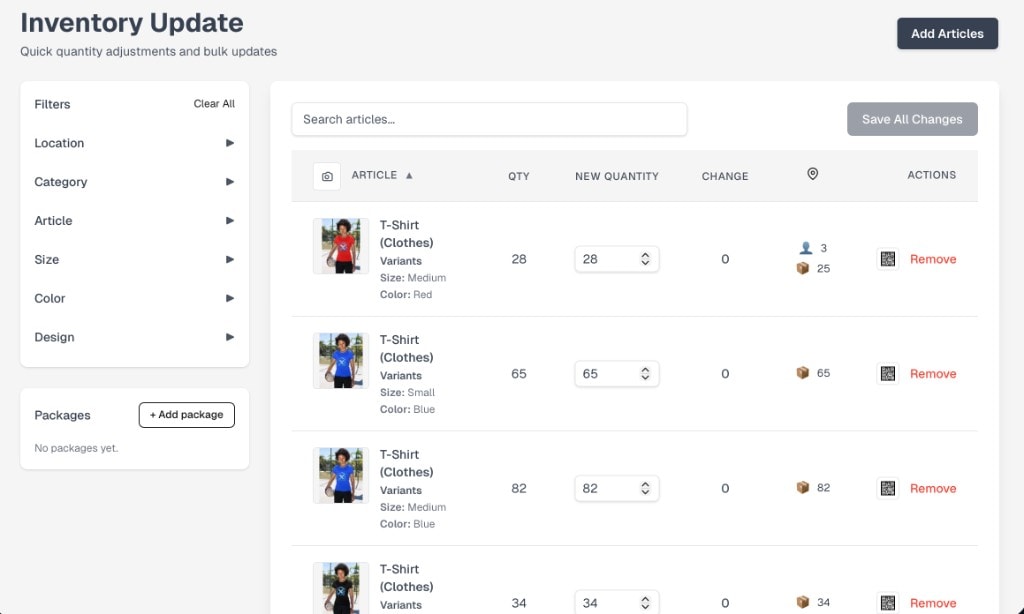Click the person icon showing 3
The height and width of the screenshot is (614, 1024).
[x=806, y=248]
